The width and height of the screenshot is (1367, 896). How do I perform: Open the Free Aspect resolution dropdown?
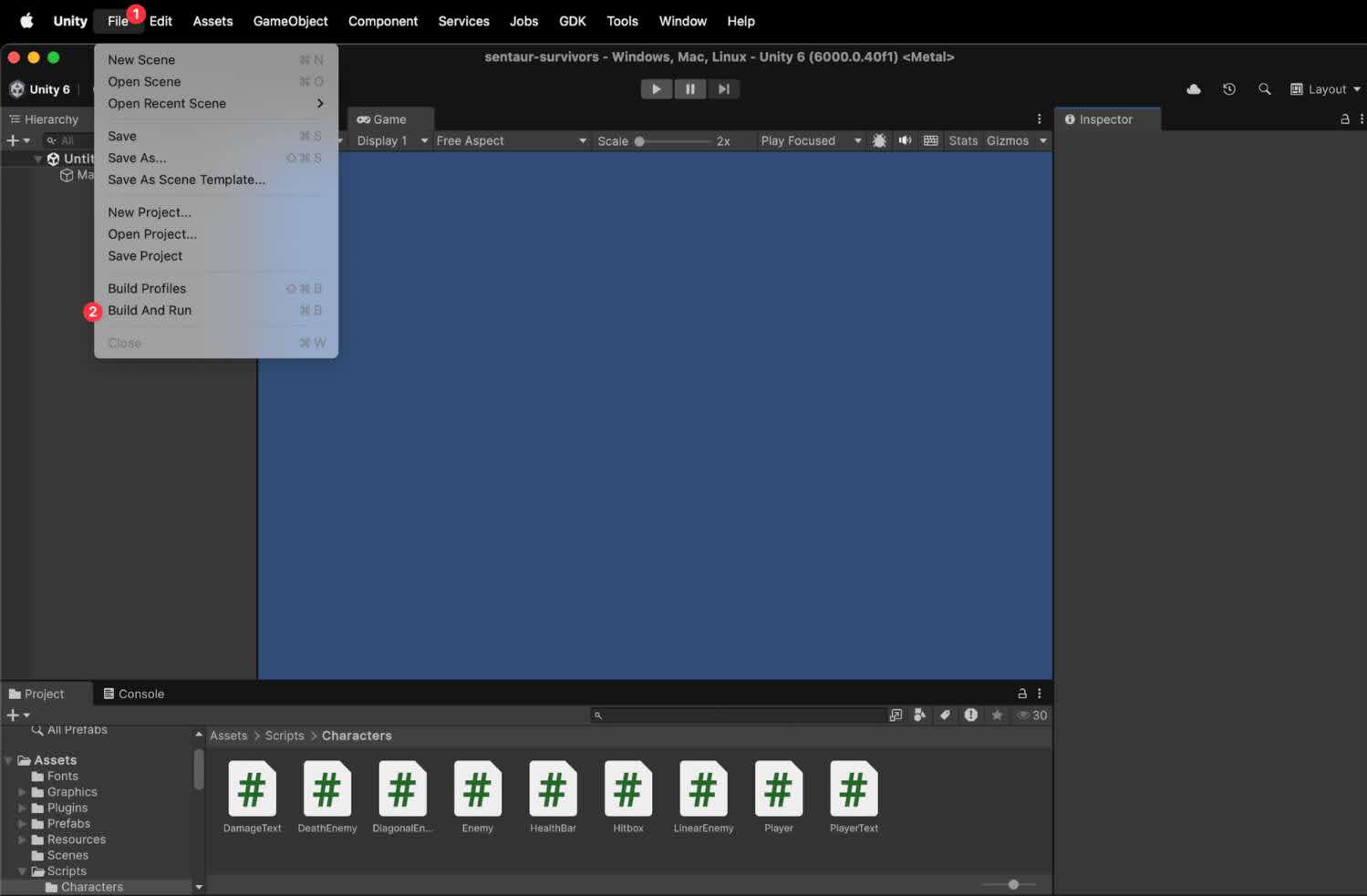point(511,140)
